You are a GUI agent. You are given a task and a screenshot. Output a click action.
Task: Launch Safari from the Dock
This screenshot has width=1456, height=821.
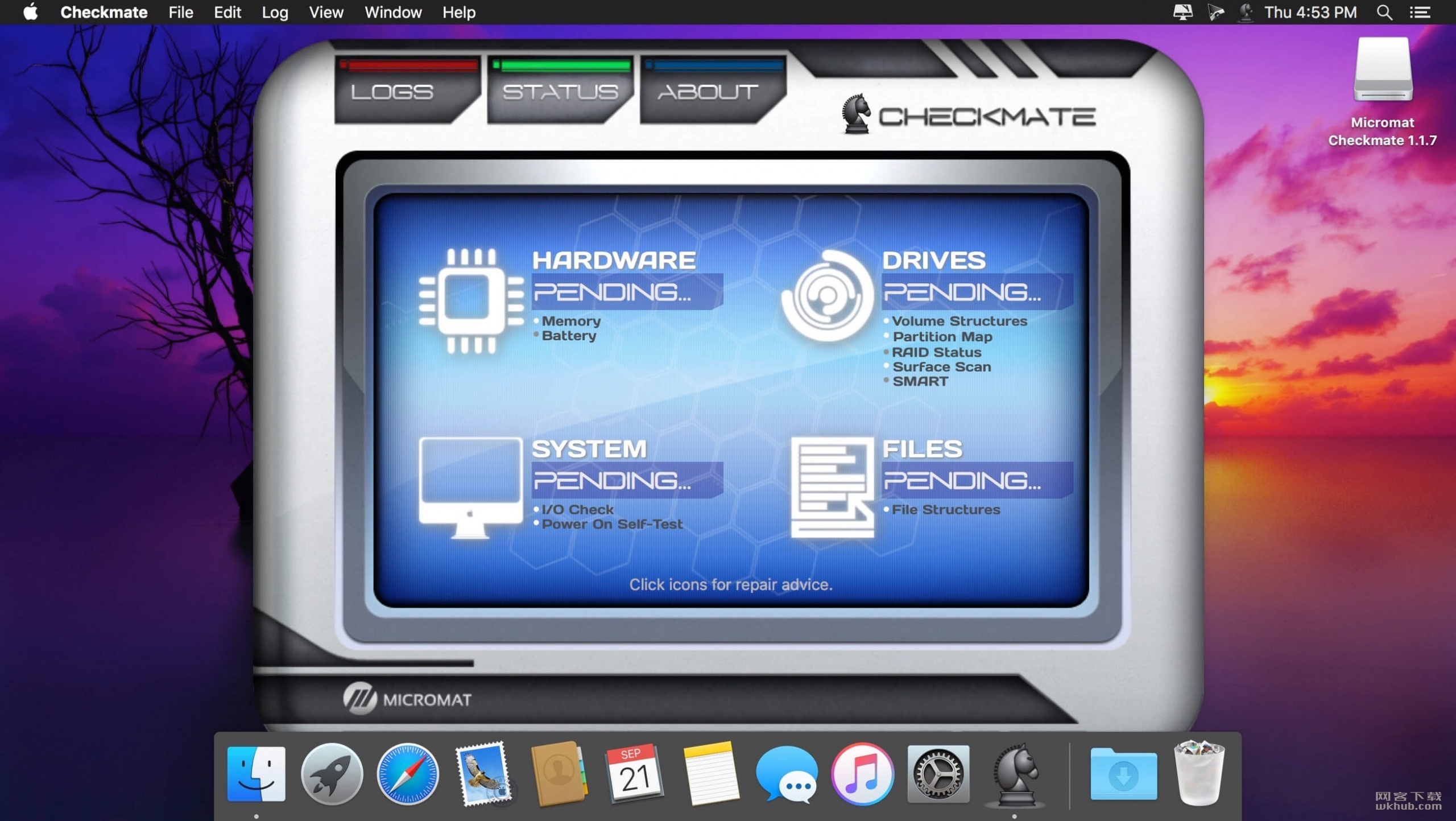407,774
